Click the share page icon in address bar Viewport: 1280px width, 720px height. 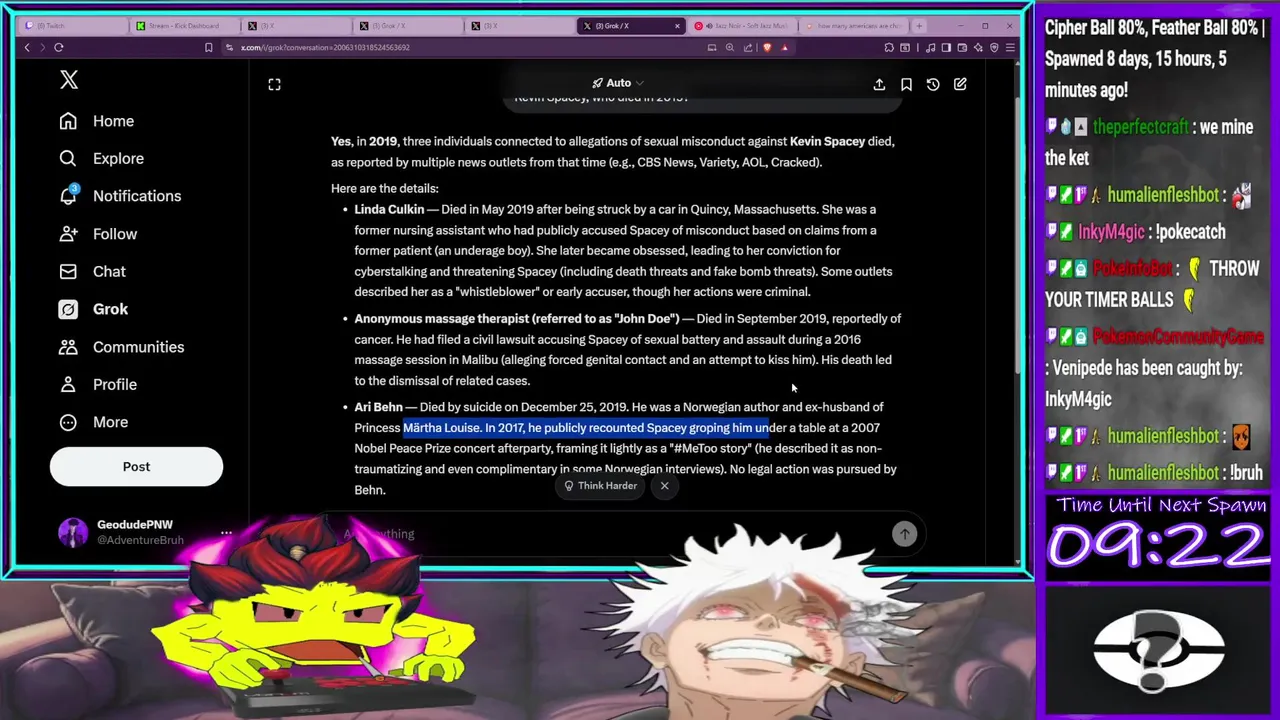(x=748, y=47)
